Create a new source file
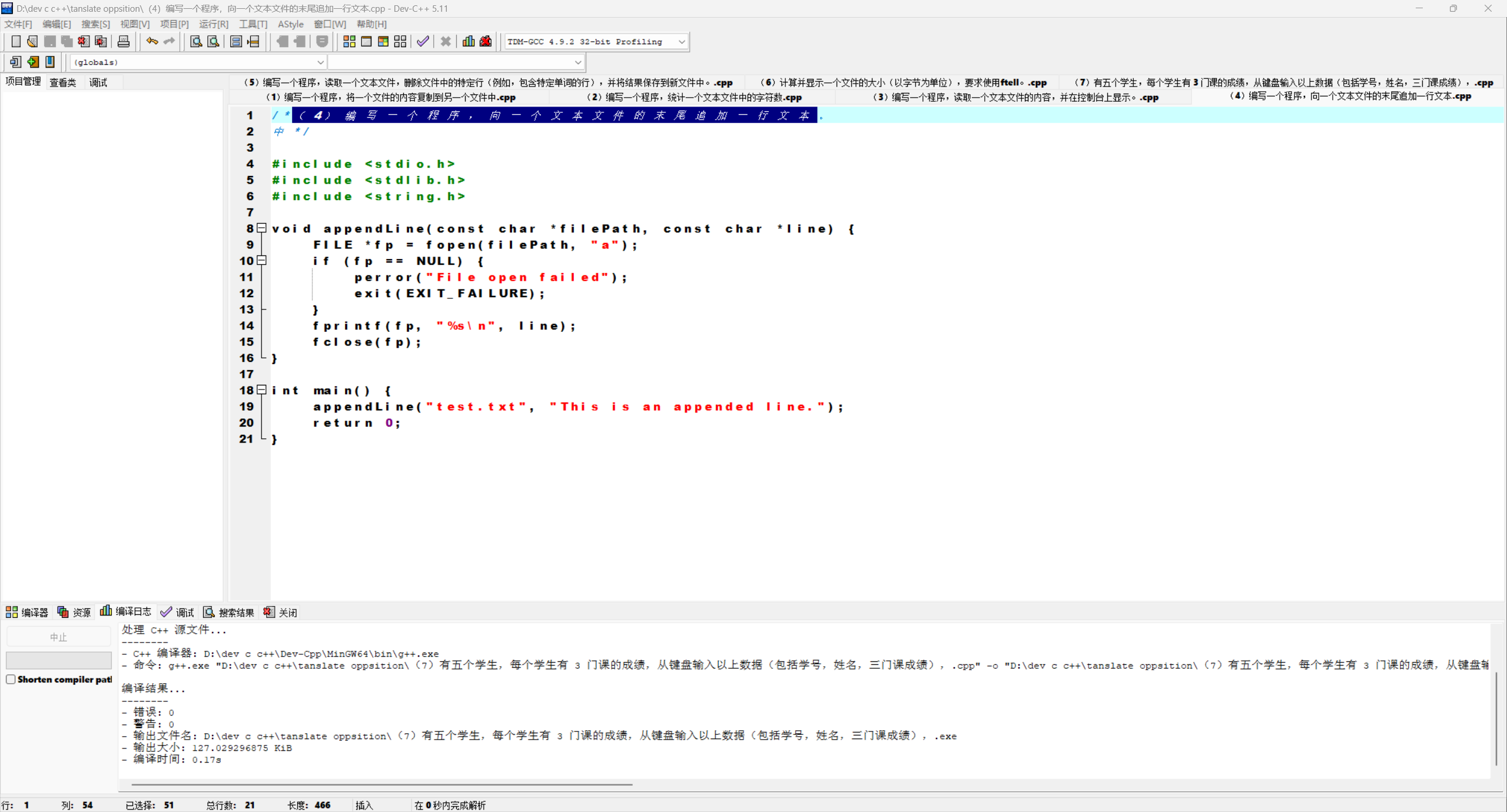This screenshot has width=1507, height=812. tap(16, 41)
